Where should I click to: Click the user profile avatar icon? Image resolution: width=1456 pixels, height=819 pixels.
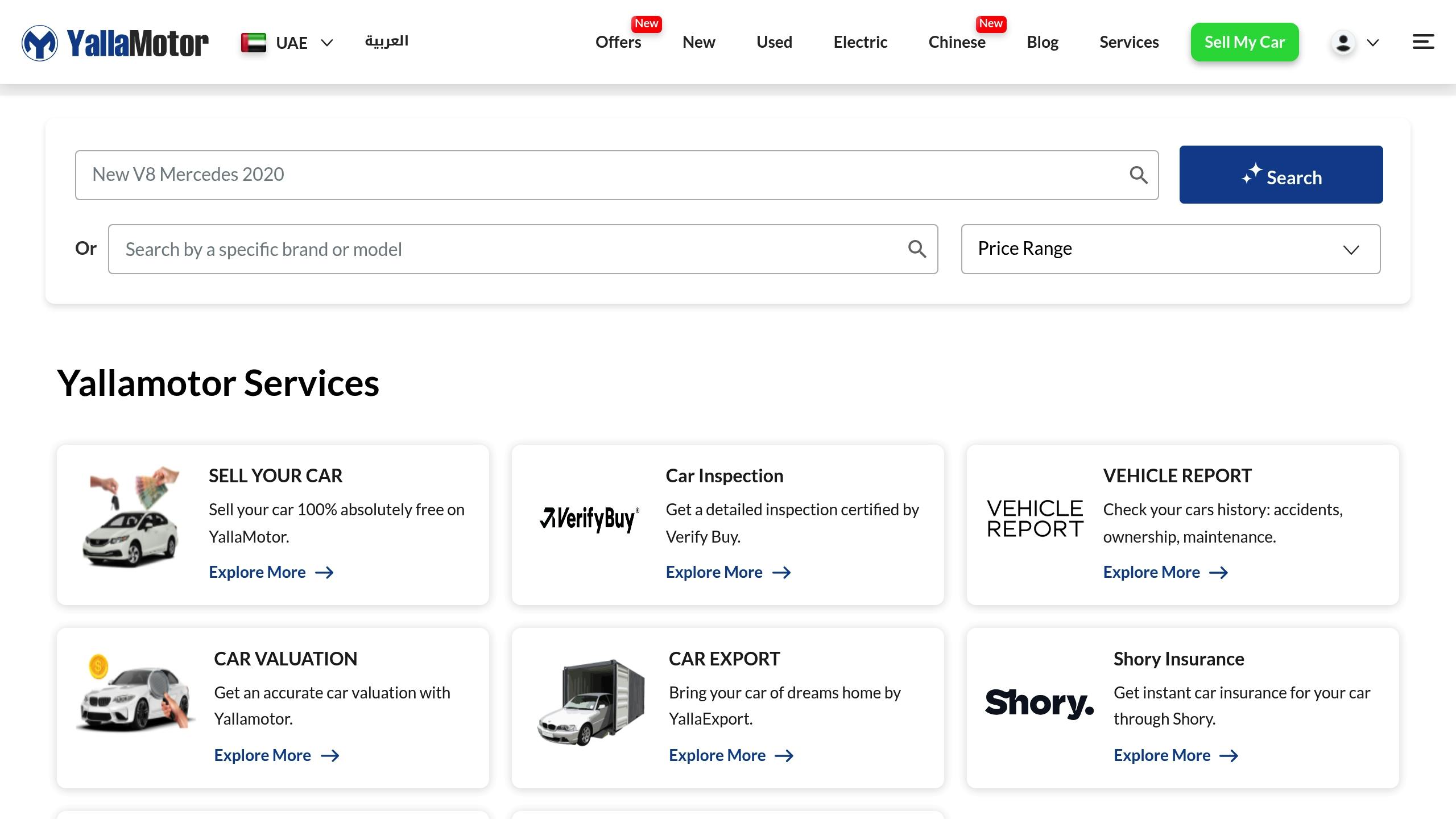(1343, 43)
